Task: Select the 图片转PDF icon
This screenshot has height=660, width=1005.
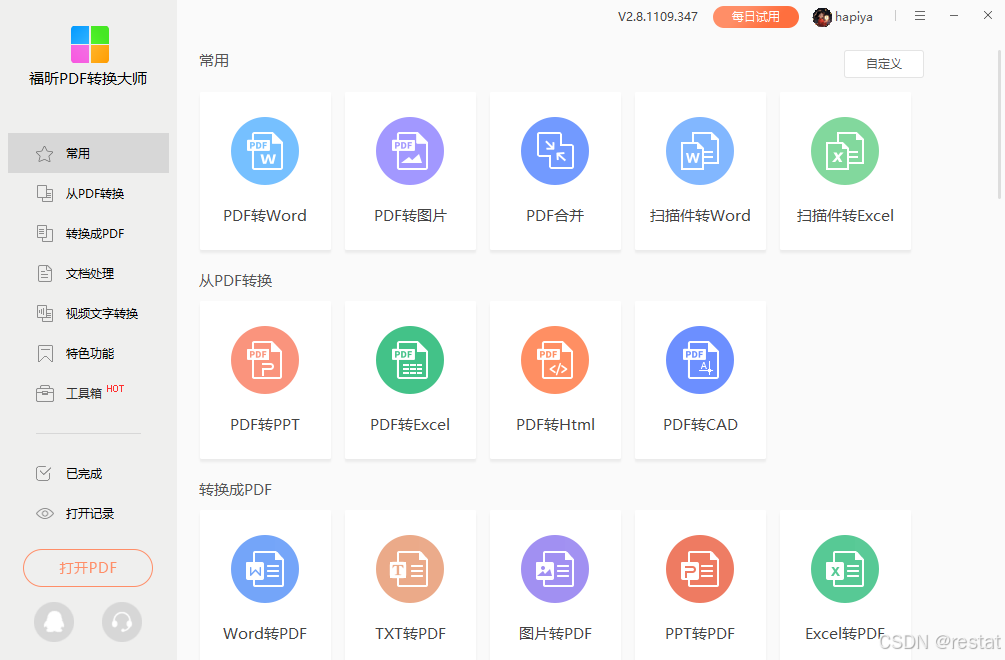Action: [x=555, y=569]
